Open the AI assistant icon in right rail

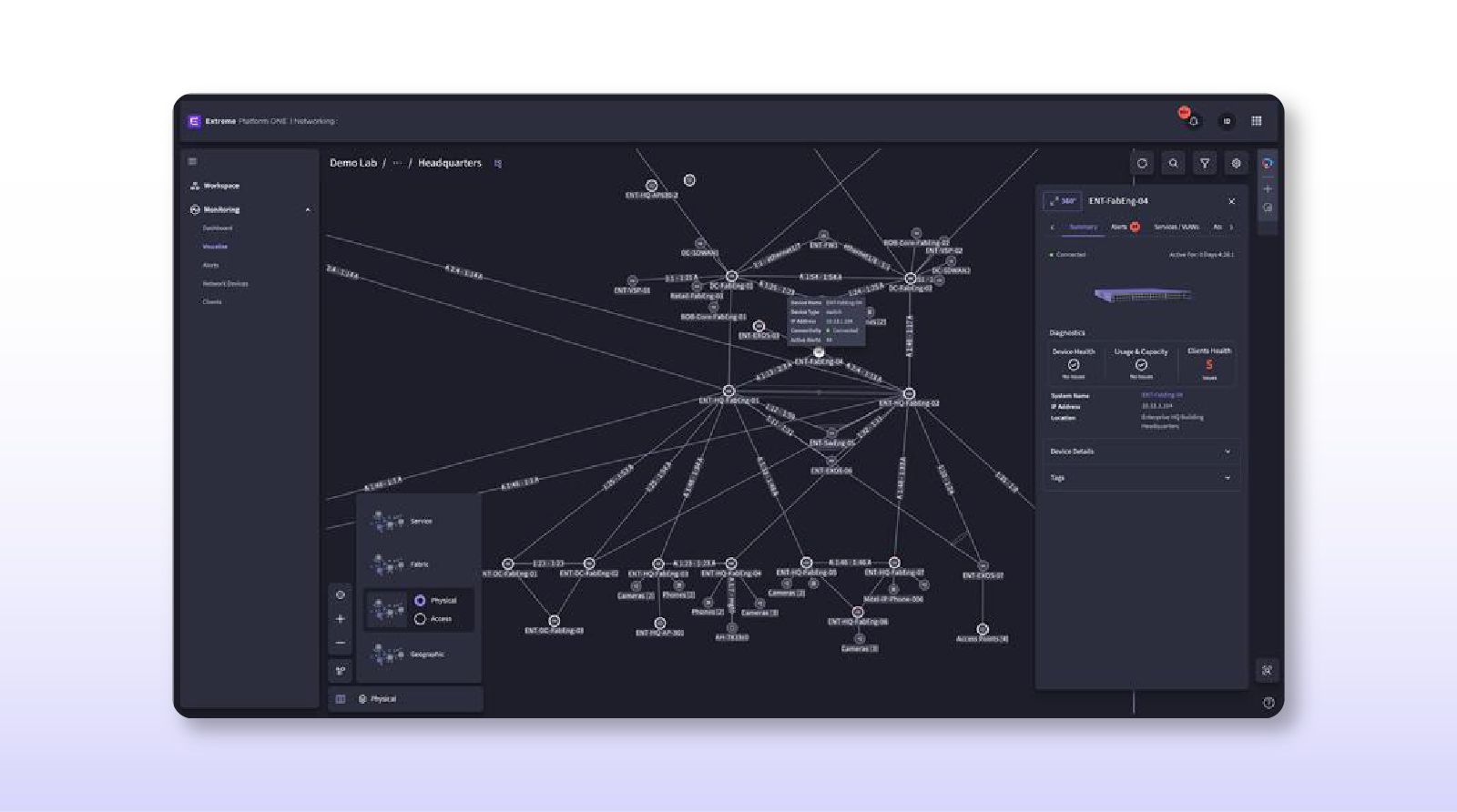tap(1268, 163)
